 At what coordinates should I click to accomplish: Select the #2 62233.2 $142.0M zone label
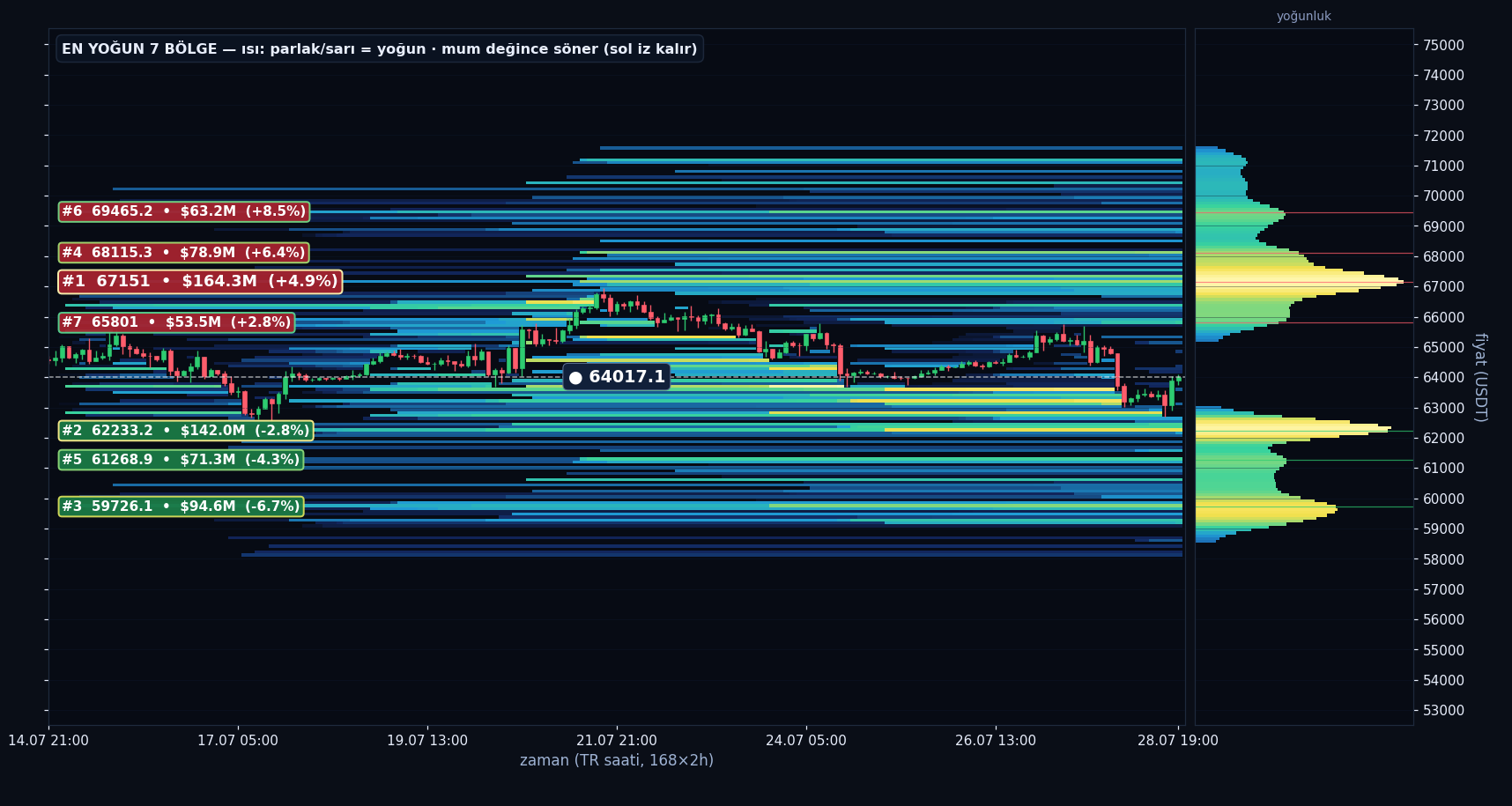186,431
